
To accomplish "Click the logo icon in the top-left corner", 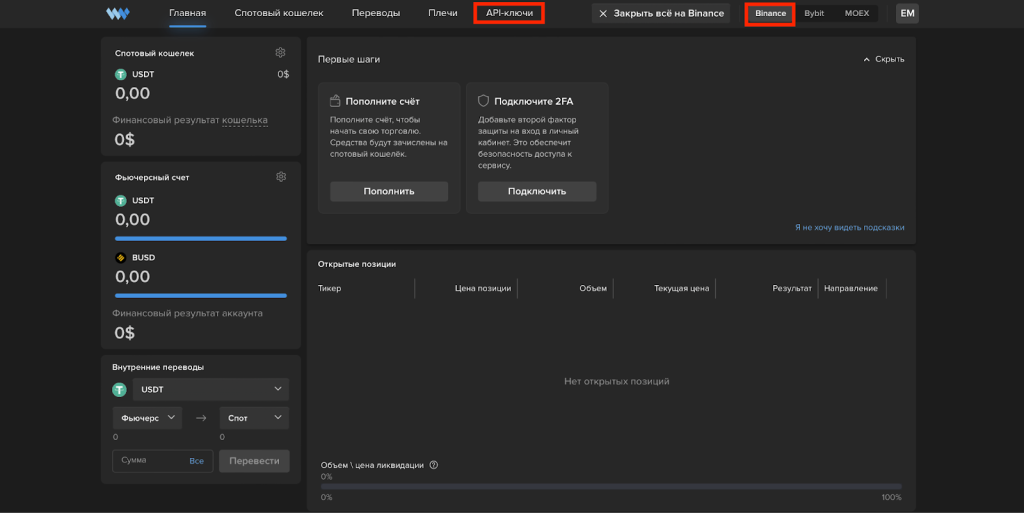I will [x=118, y=14].
